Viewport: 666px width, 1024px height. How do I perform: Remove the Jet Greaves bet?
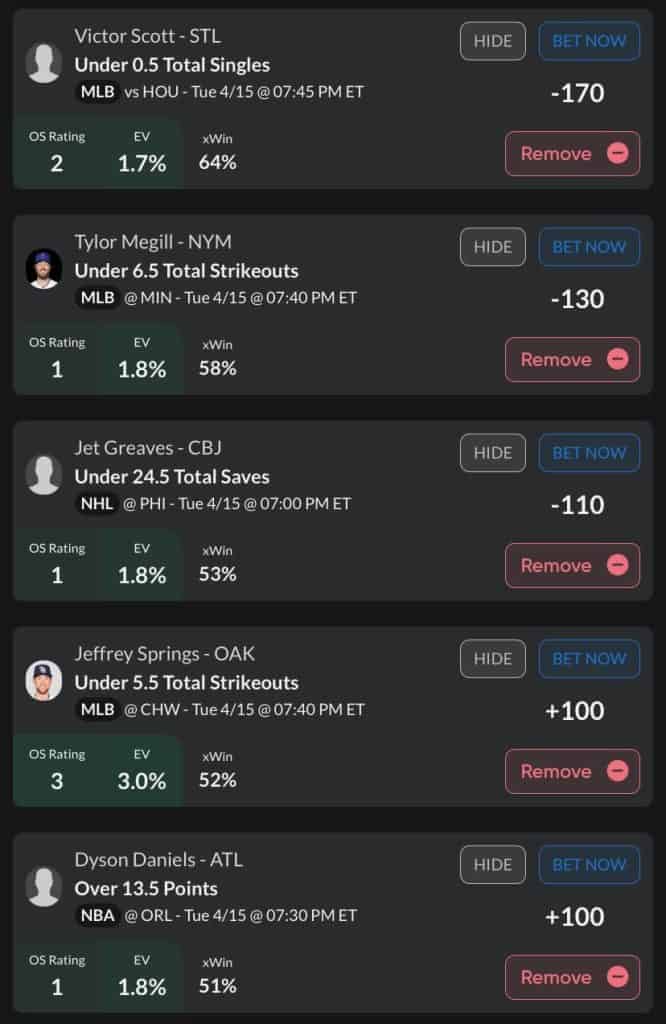coord(572,566)
